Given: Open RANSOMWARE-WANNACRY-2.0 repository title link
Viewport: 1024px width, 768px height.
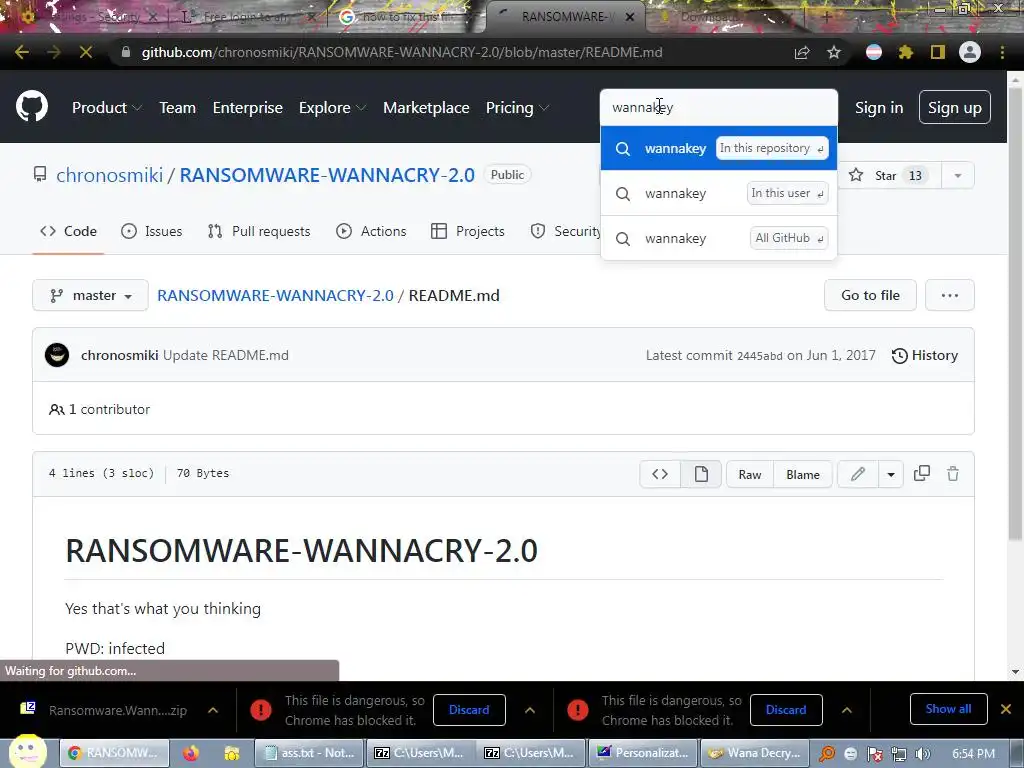Looking at the screenshot, I should pos(327,175).
